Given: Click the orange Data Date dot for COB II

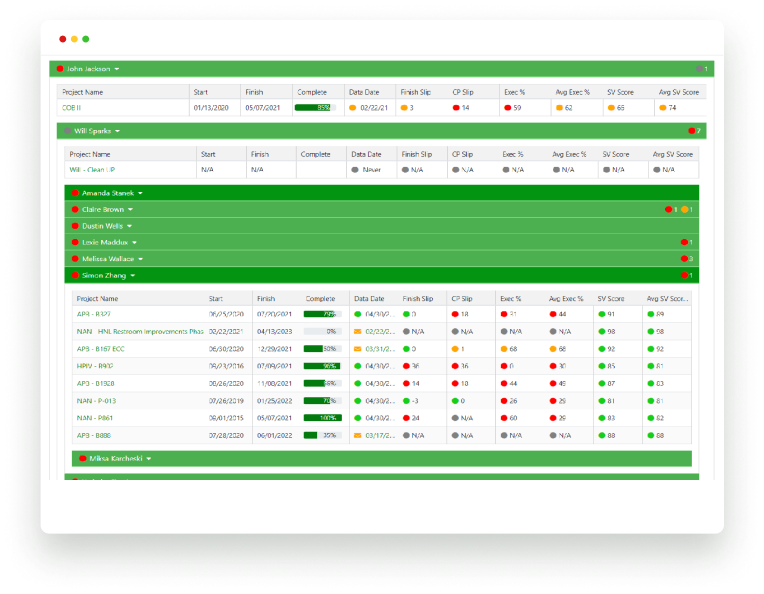Looking at the screenshot, I should (x=354, y=107).
